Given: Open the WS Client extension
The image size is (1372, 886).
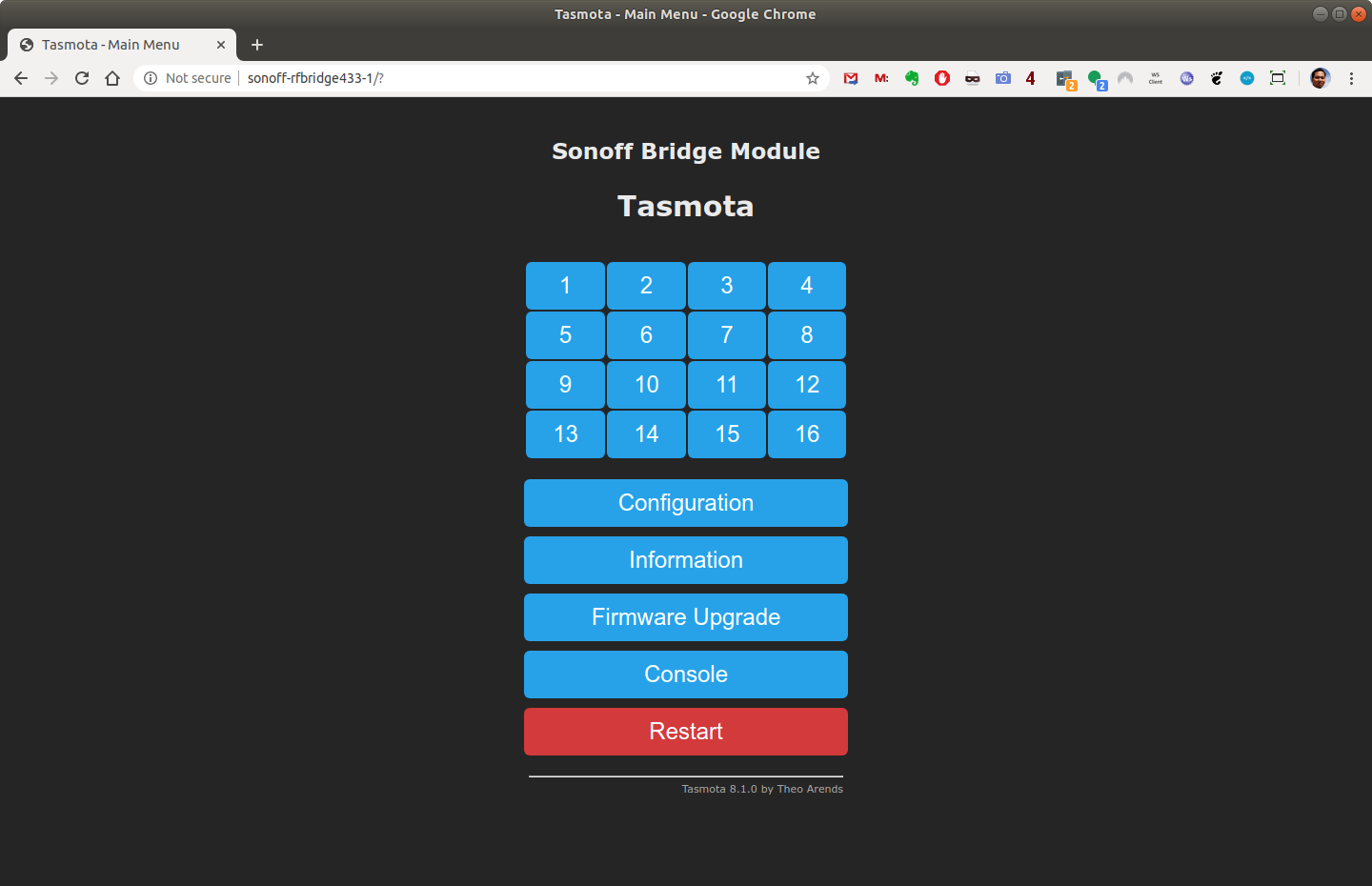Looking at the screenshot, I should click(x=1156, y=78).
